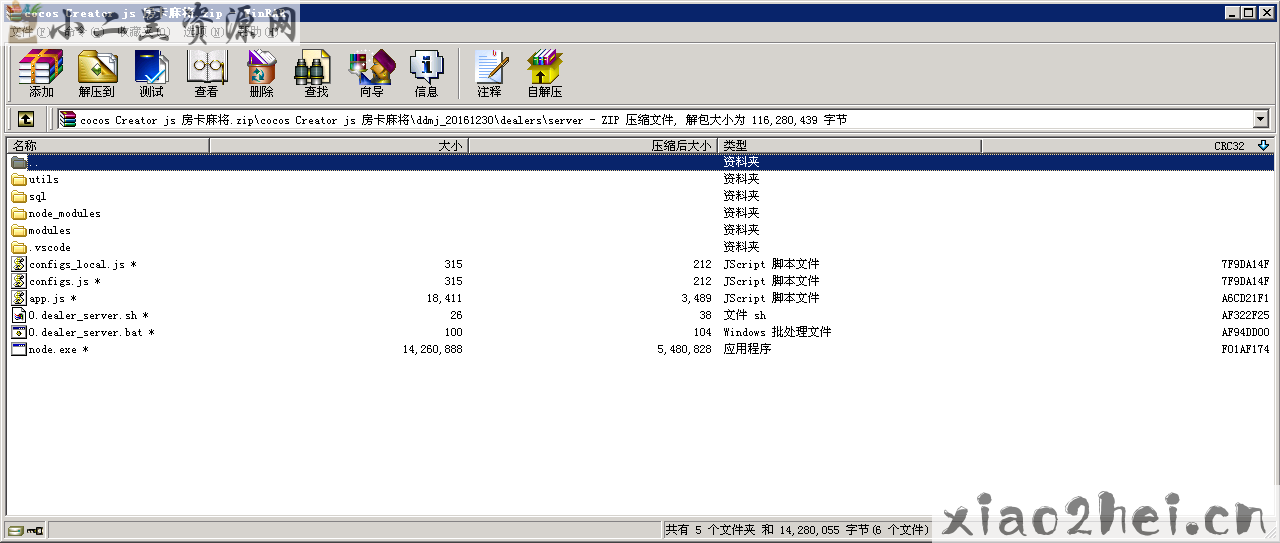Click the parent folder ".." icon
Viewport: 1280px width, 543px height.
[x=19, y=162]
